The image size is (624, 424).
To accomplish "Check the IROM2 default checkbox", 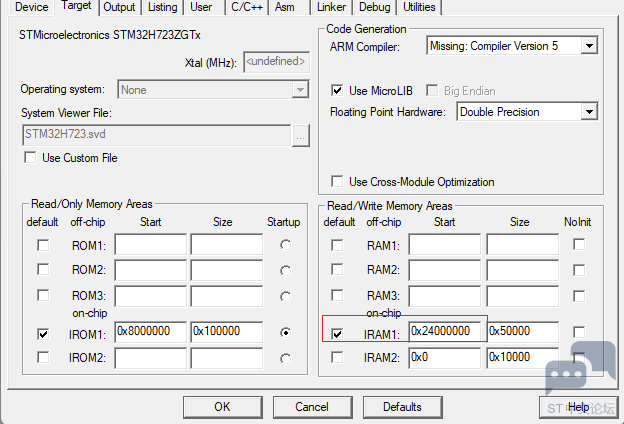I will (43, 357).
